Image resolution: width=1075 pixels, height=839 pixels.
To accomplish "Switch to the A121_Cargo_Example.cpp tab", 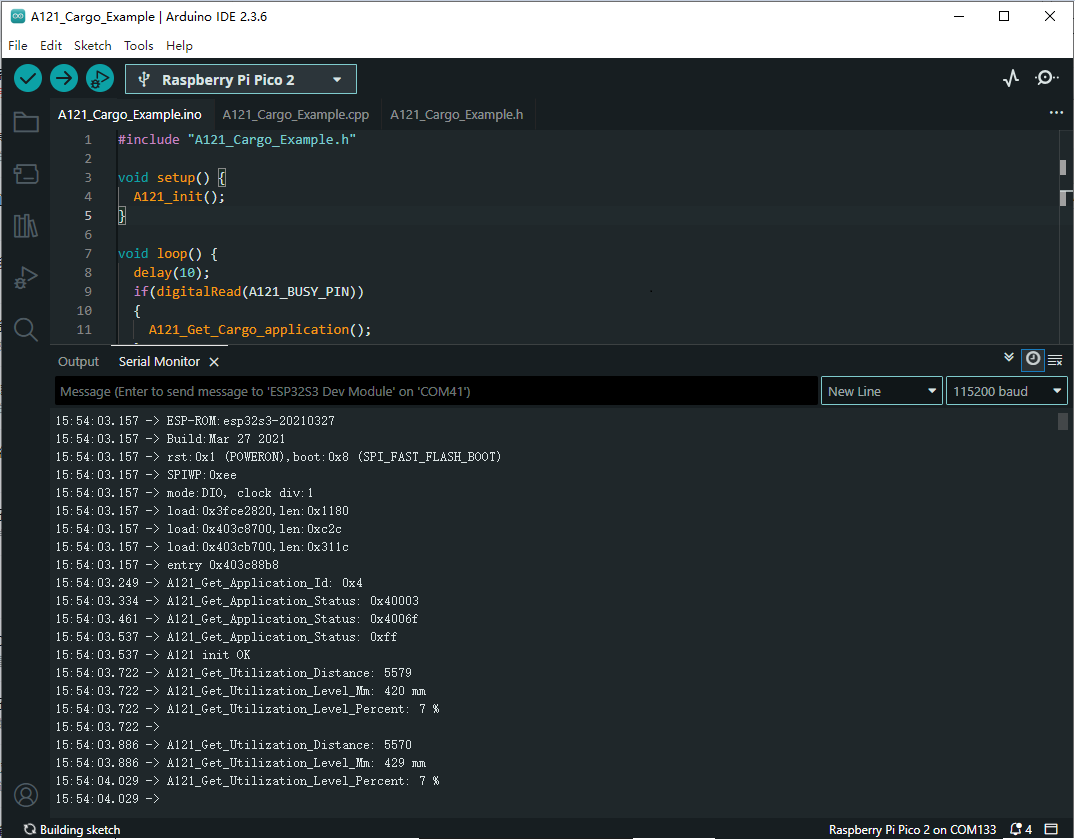I will coord(296,115).
